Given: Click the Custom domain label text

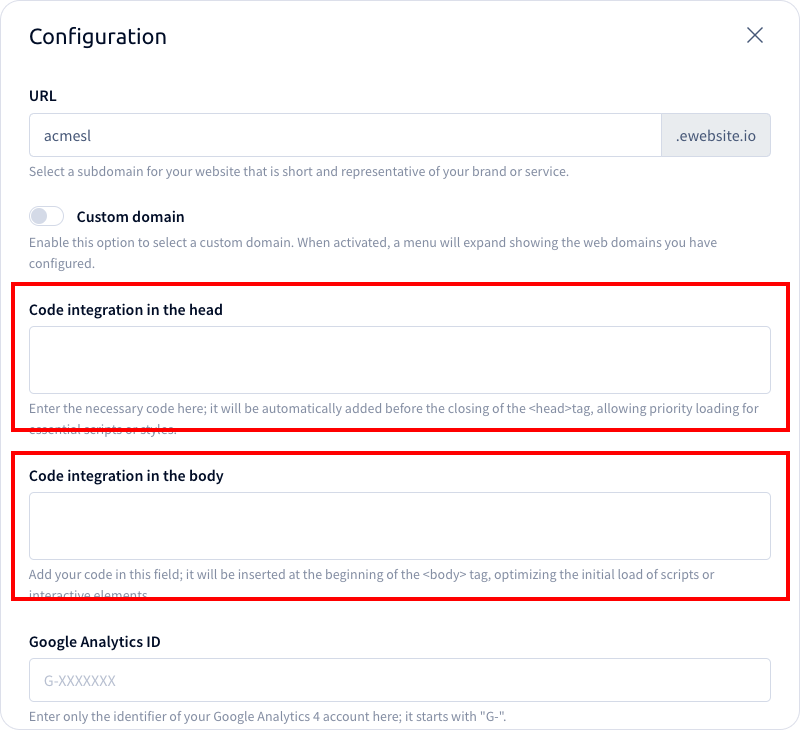Looking at the screenshot, I should click(x=130, y=216).
